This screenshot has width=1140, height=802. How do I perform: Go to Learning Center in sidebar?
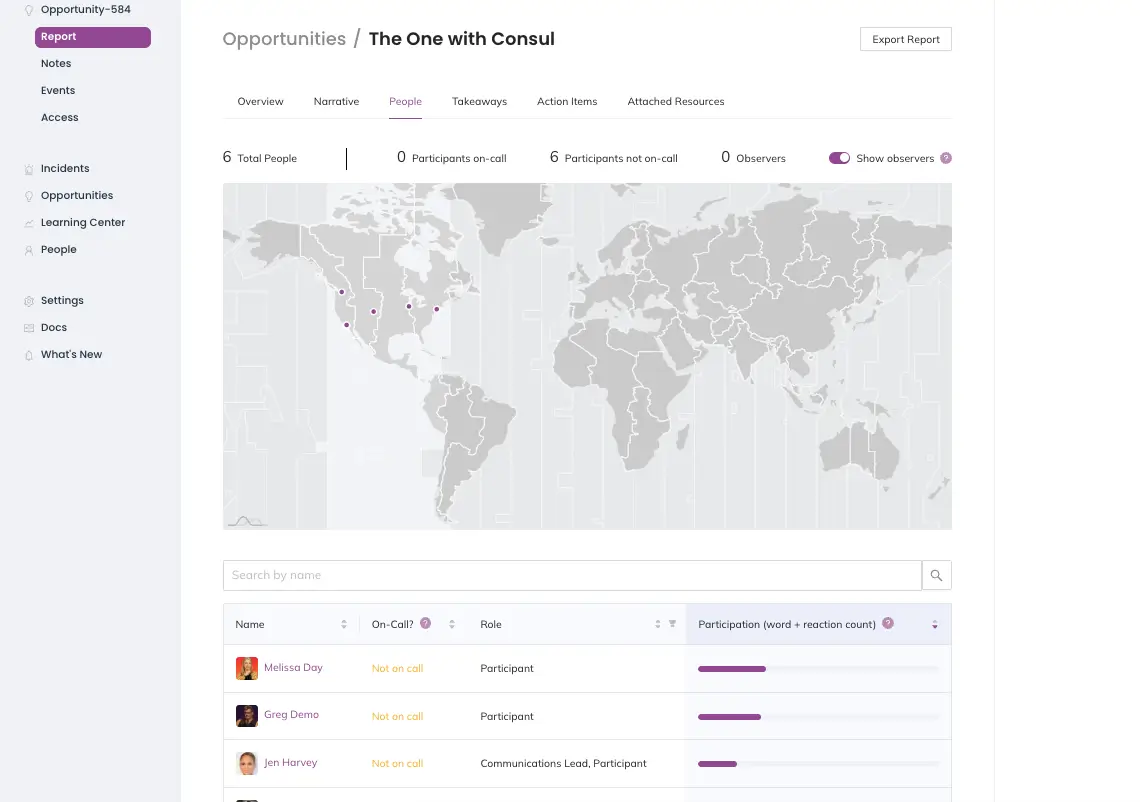tap(83, 222)
